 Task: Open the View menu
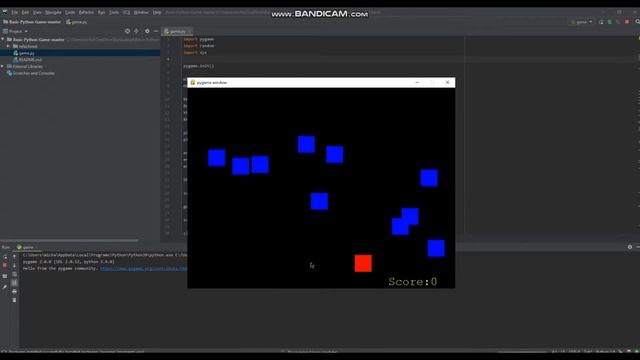37,13
